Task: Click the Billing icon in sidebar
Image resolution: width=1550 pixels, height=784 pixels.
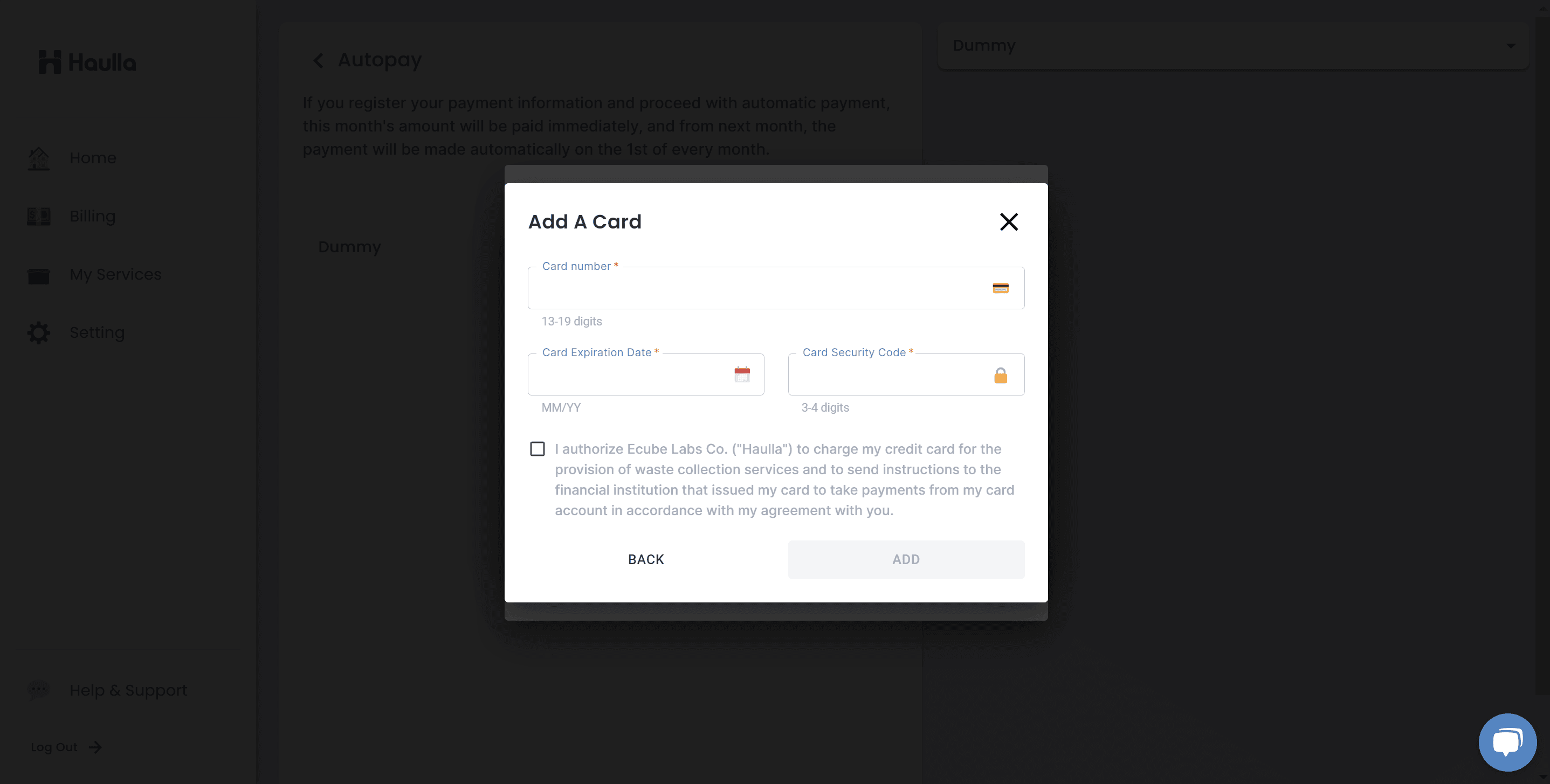Action: pyautogui.click(x=39, y=217)
